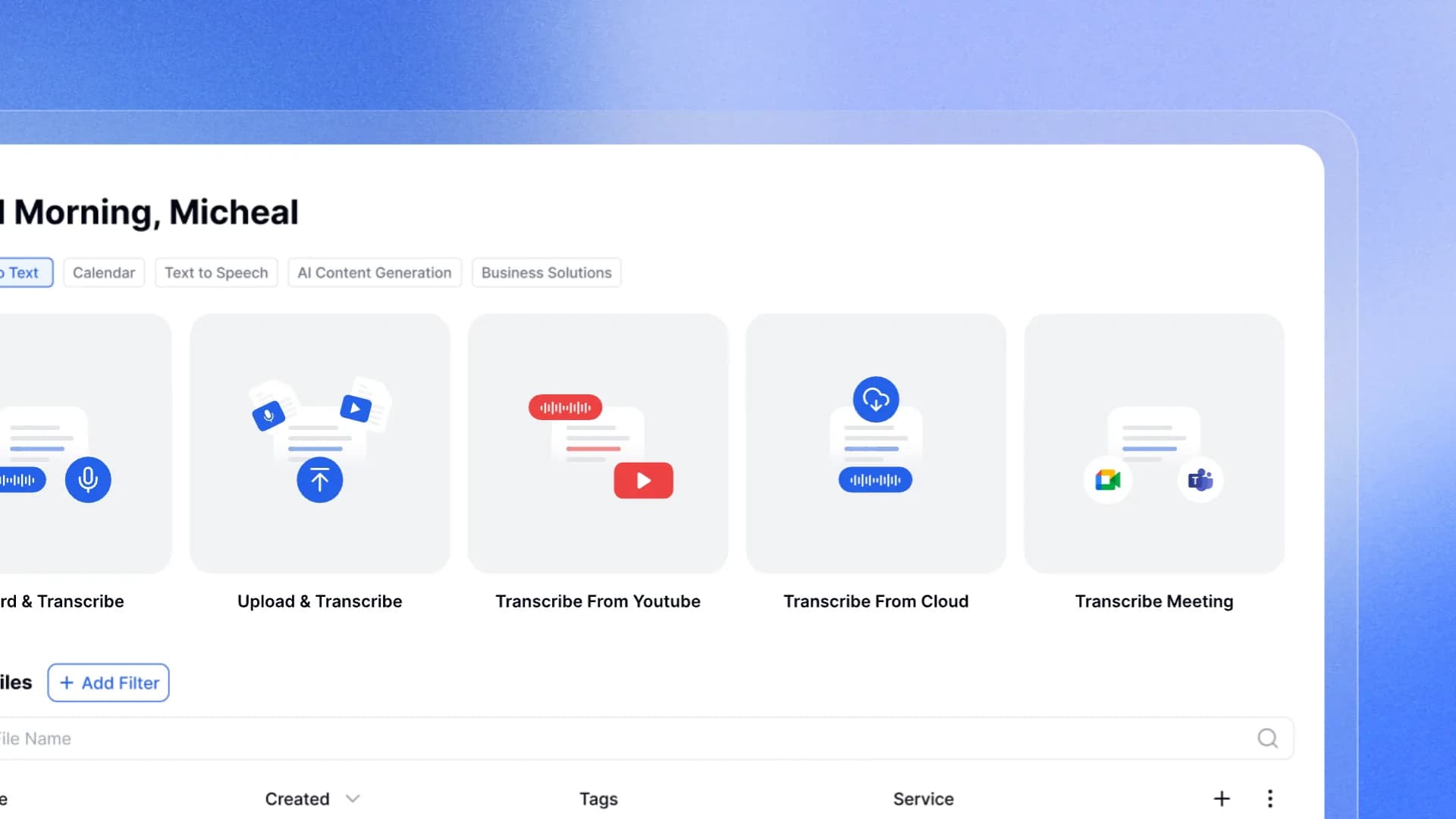The height and width of the screenshot is (819, 1456).
Task: Click the small blue microphone file icon
Action: tap(268, 416)
